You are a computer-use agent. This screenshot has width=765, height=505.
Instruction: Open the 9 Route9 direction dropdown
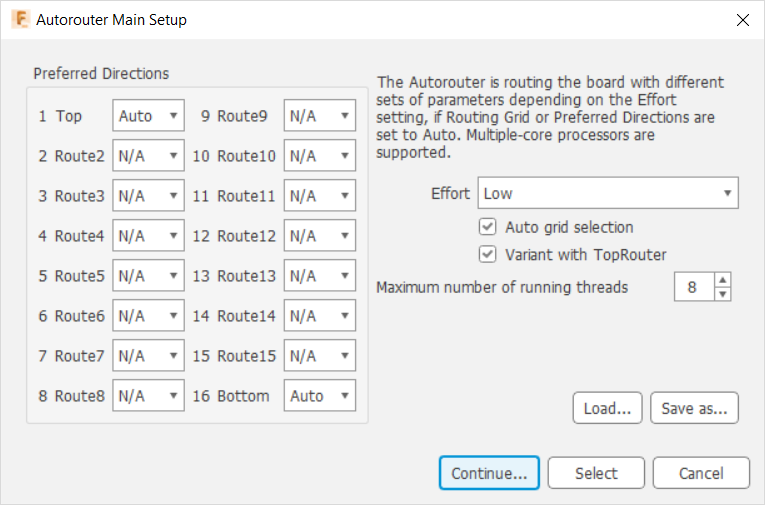click(320, 116)
